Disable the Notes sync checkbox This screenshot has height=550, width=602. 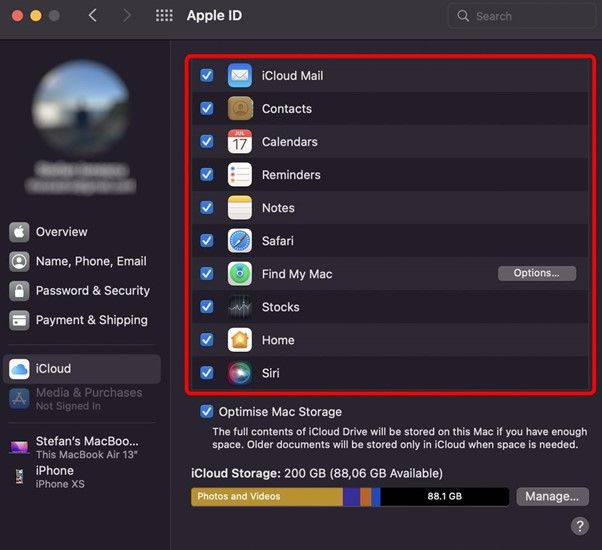207,208
